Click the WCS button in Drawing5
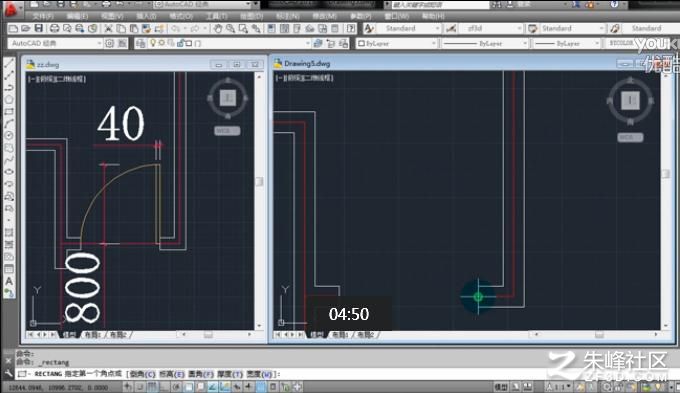The width and height of the screenshot is (680, 393). pos(630,138)
